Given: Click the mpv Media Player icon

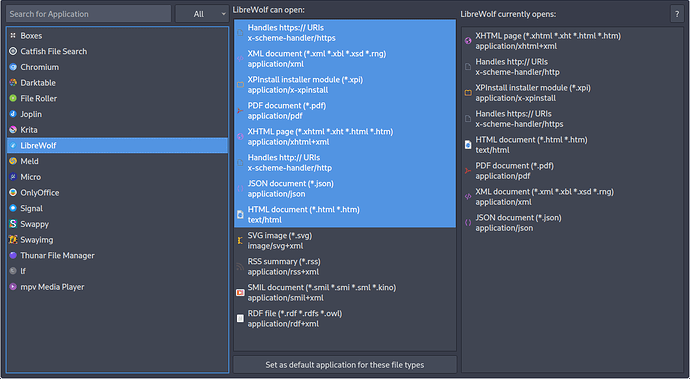Looking at the screenshot, I should (x=13, y=287).
